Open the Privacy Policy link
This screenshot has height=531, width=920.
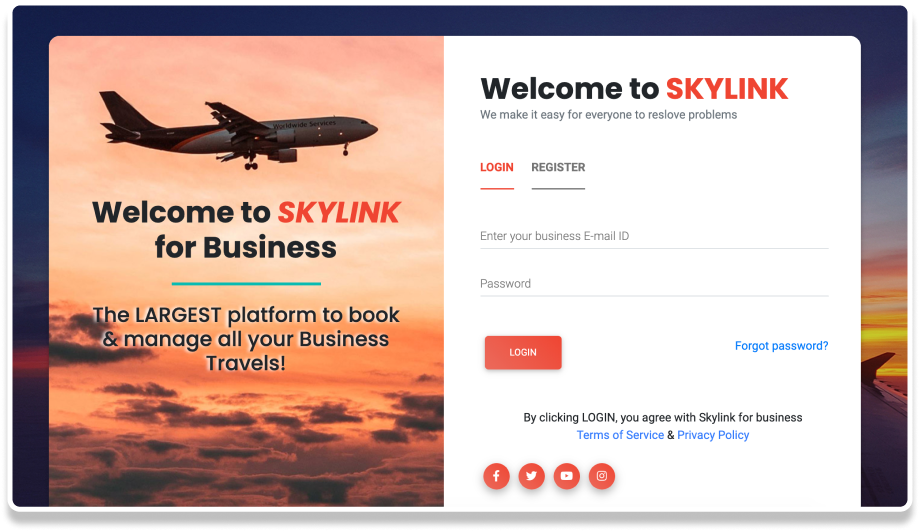[713, 435]
